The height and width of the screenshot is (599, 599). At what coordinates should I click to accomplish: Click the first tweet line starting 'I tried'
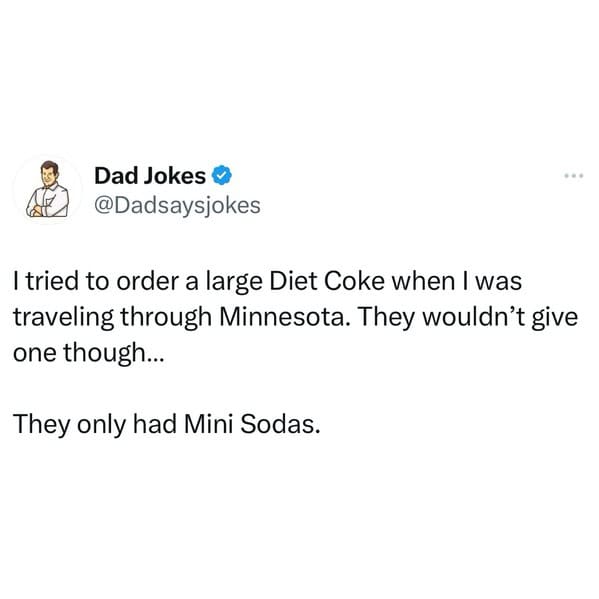[267, 282]
